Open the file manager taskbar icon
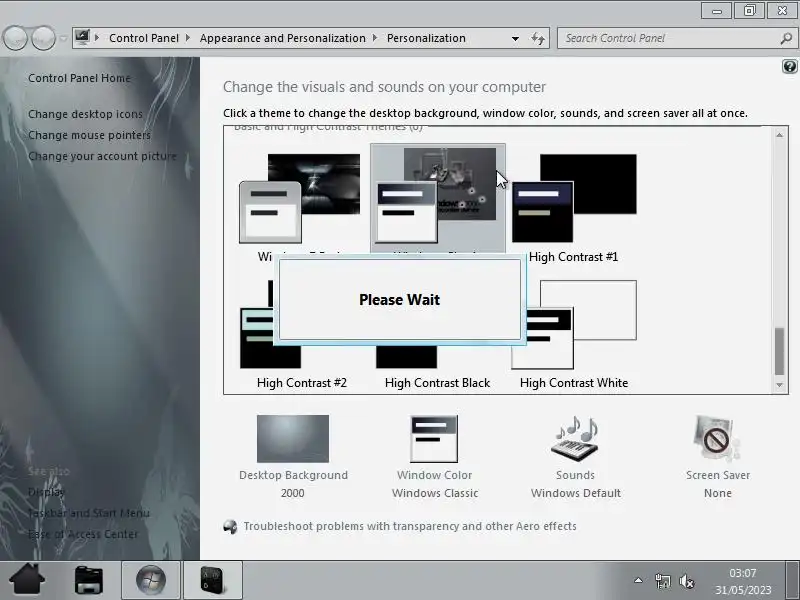Screen dimensions: 800x600 click(89, 580)
